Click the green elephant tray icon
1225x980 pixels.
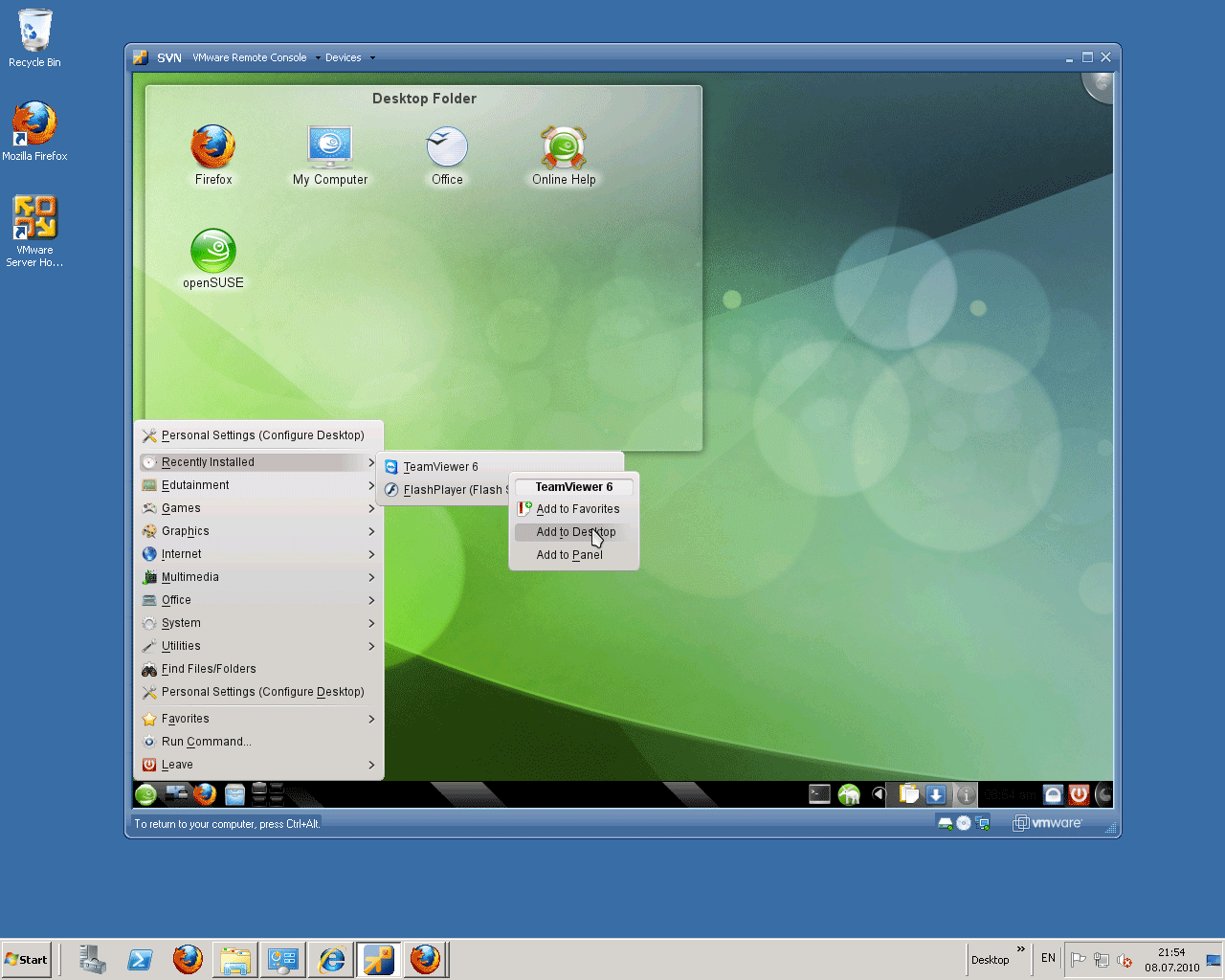849,794
